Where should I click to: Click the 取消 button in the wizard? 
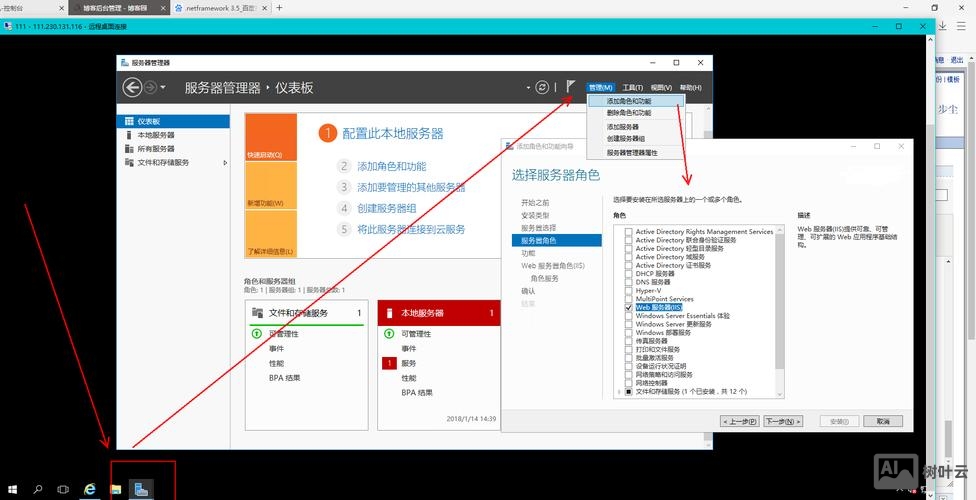pos(883,422)
